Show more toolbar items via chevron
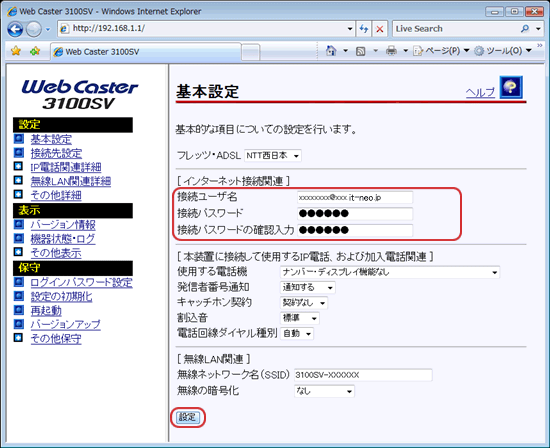 point(540,46)
